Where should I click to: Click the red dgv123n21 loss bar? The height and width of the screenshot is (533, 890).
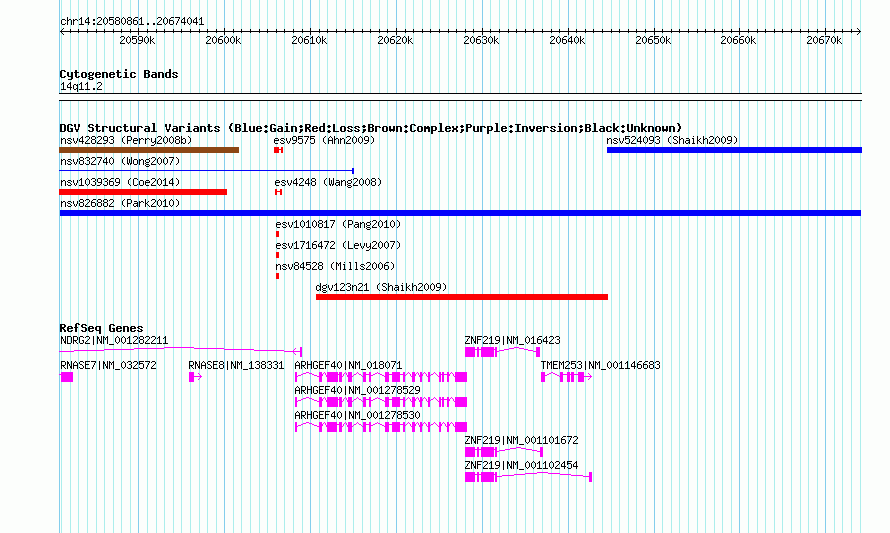(x=462, y=297)
